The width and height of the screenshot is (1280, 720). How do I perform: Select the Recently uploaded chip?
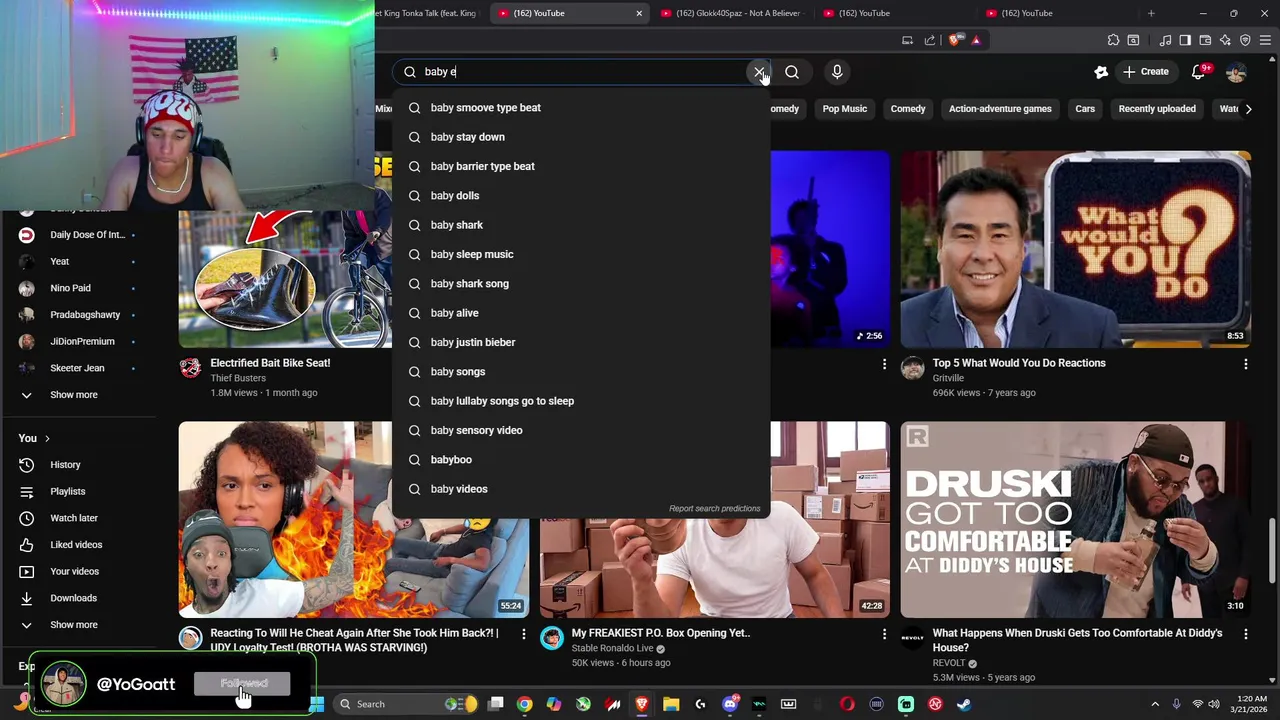click(1157, 109)
